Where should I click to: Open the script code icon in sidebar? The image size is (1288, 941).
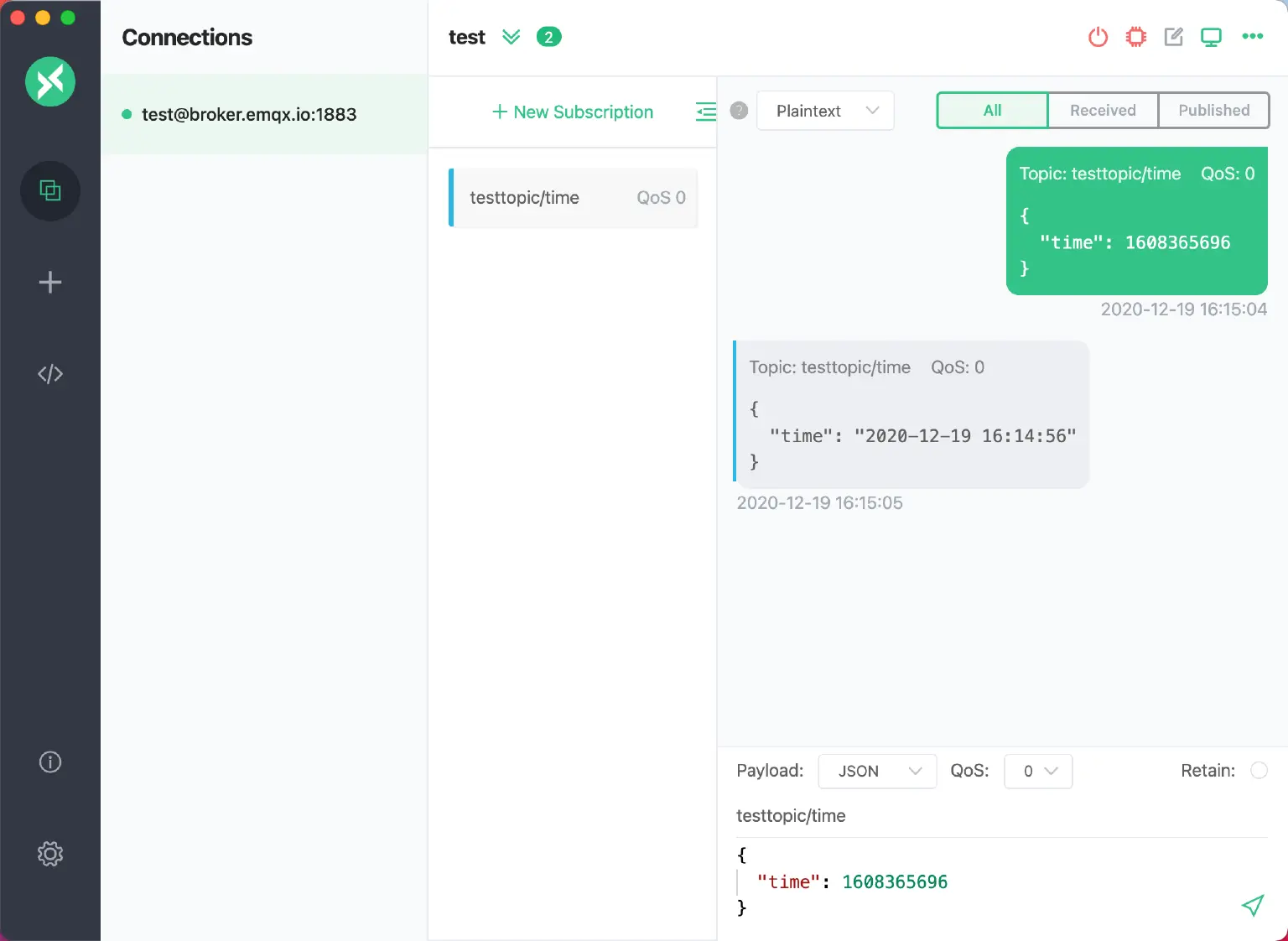(x=50, y=374)
